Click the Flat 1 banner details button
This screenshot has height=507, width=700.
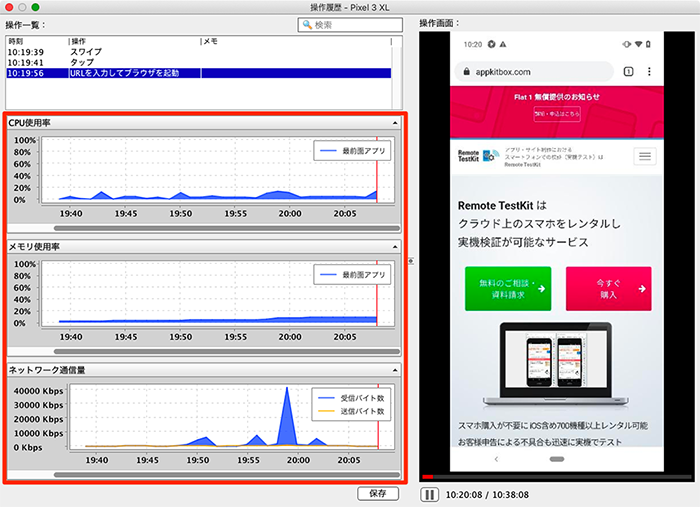click(557, 114)
